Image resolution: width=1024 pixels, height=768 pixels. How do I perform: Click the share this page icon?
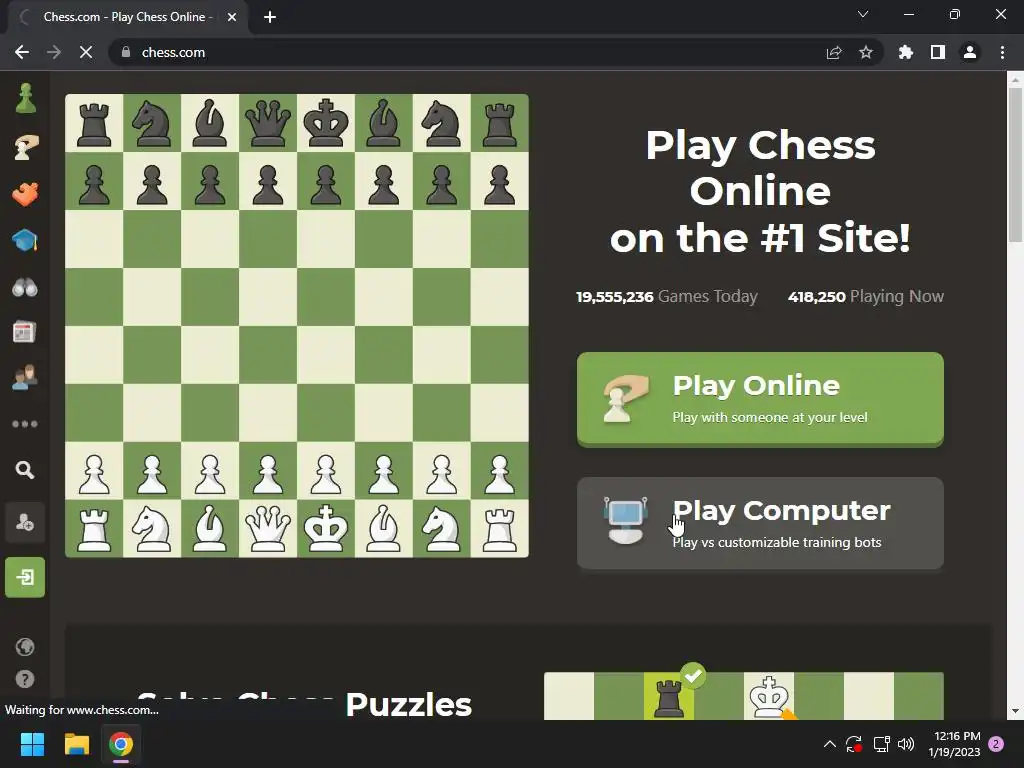tap(834, 52)
